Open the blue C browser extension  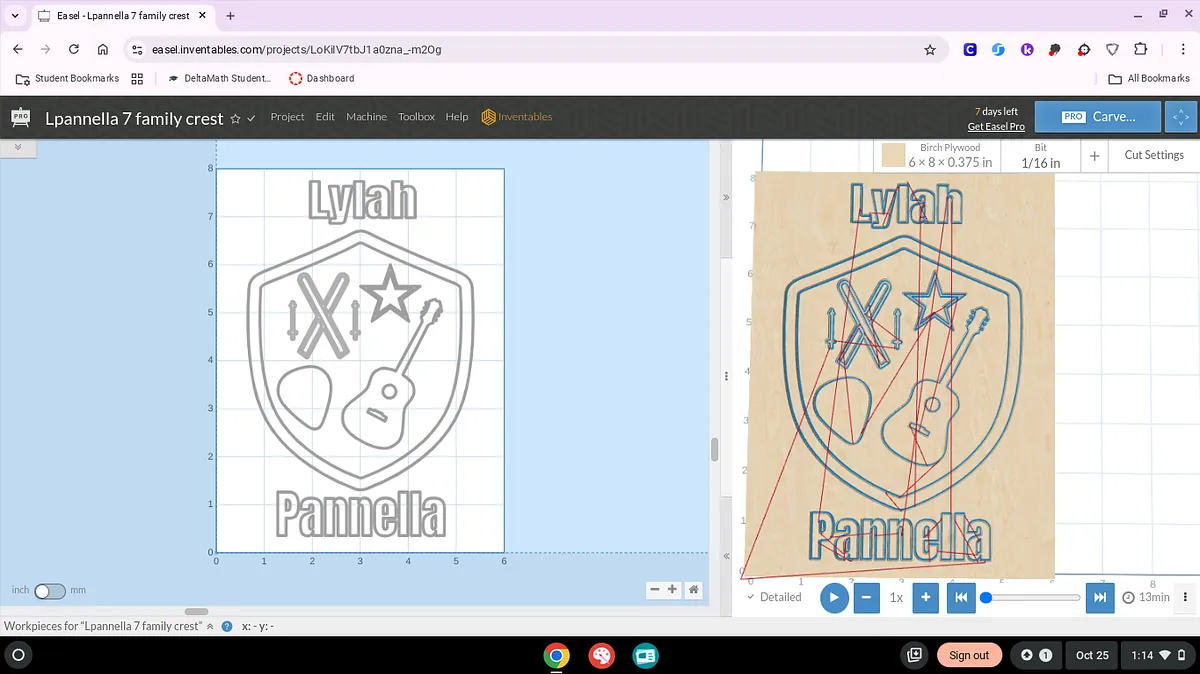970,49
